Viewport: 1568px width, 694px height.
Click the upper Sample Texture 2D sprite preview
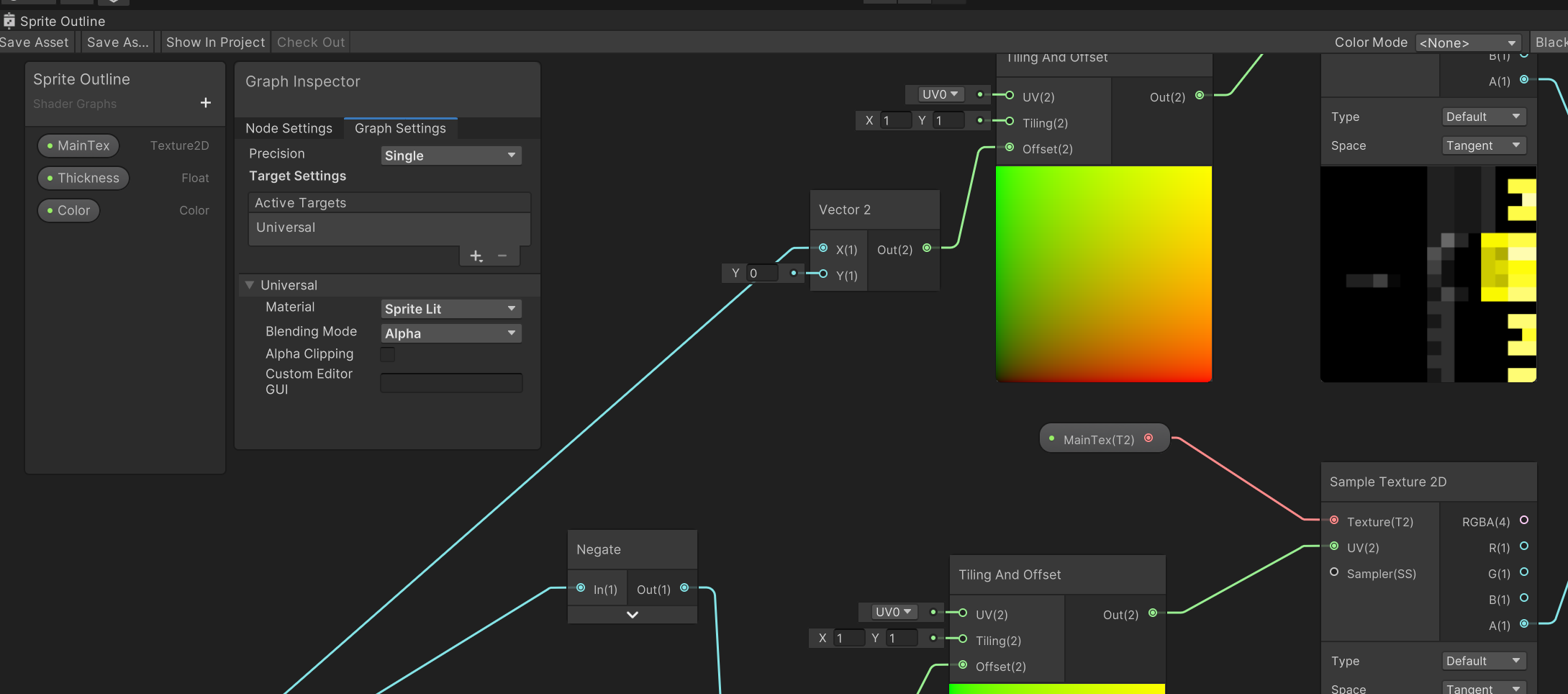click(x=1428, y=274)
